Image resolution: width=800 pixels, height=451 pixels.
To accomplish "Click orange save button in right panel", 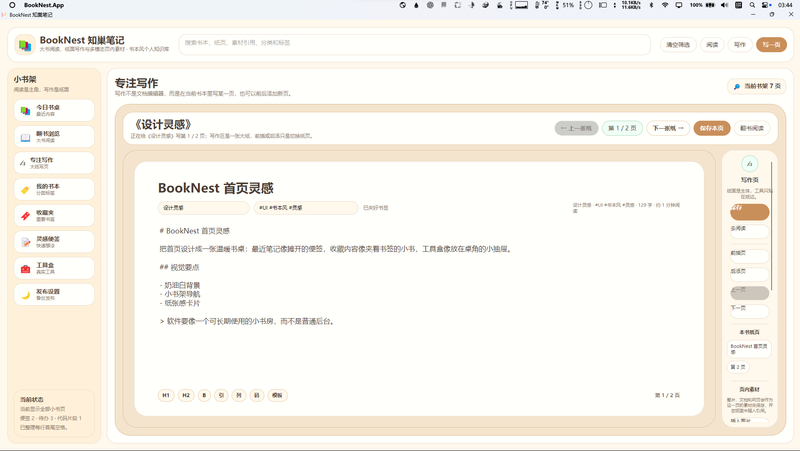I will click(749, 212).
